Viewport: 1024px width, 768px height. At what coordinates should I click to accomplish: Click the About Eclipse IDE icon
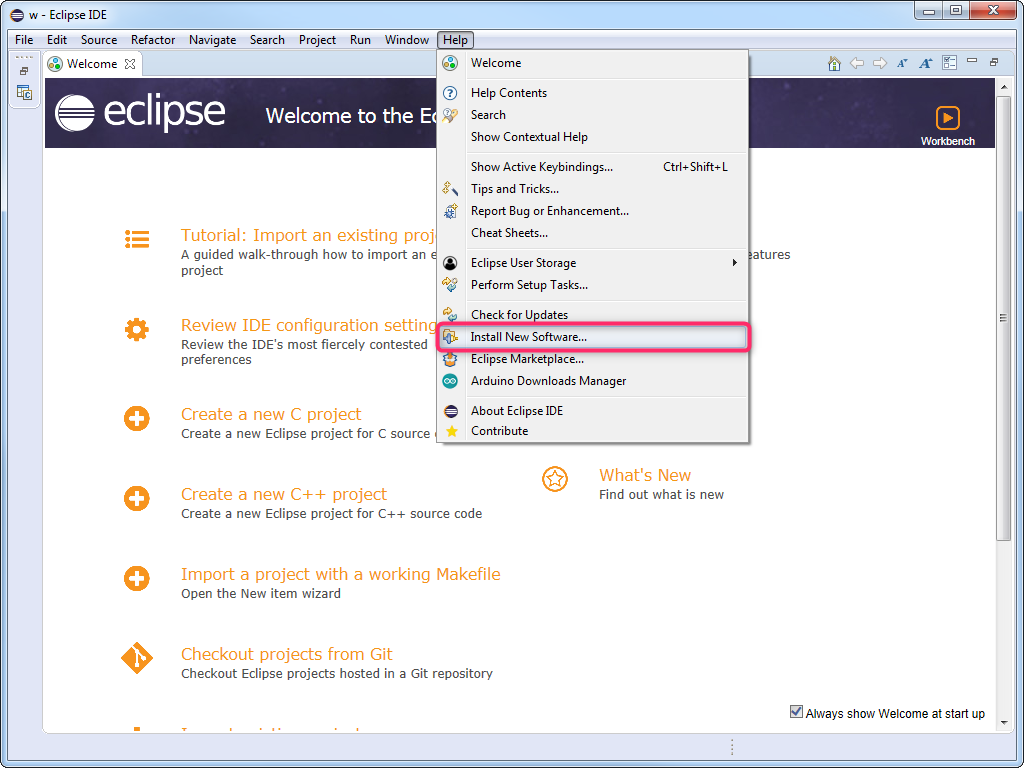451,411
